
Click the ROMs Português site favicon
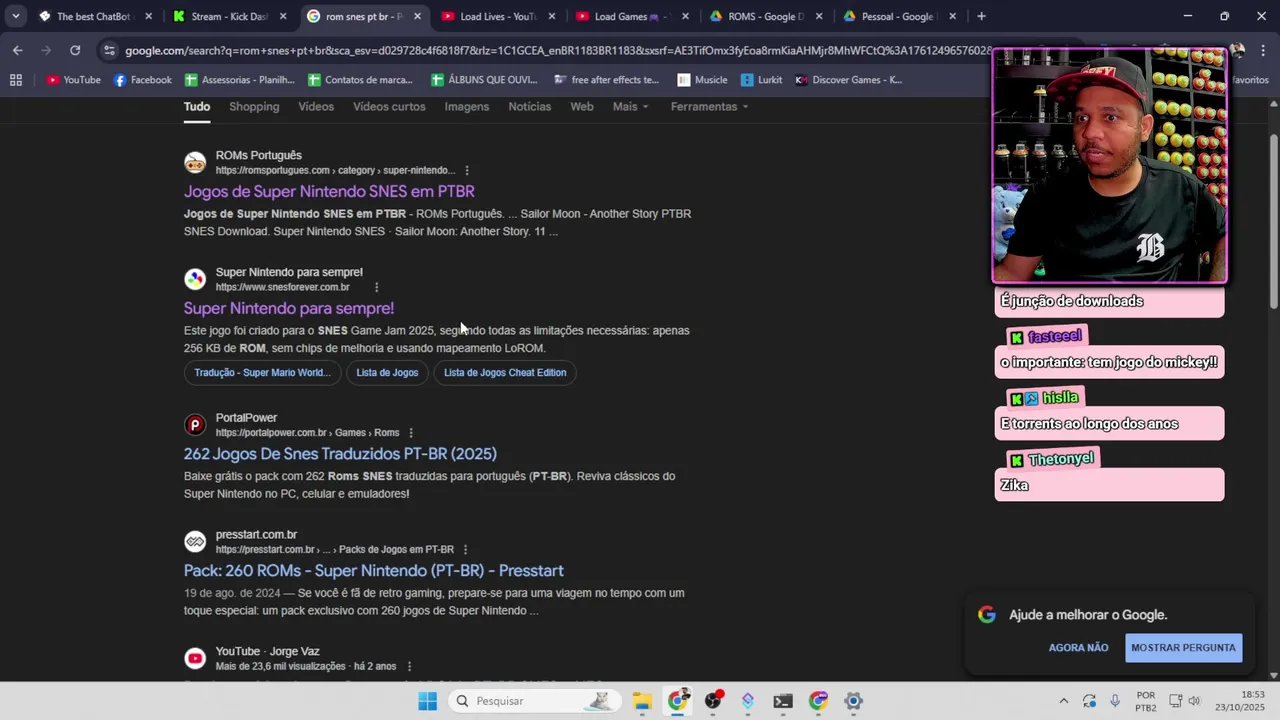click(x=195, y=162)
